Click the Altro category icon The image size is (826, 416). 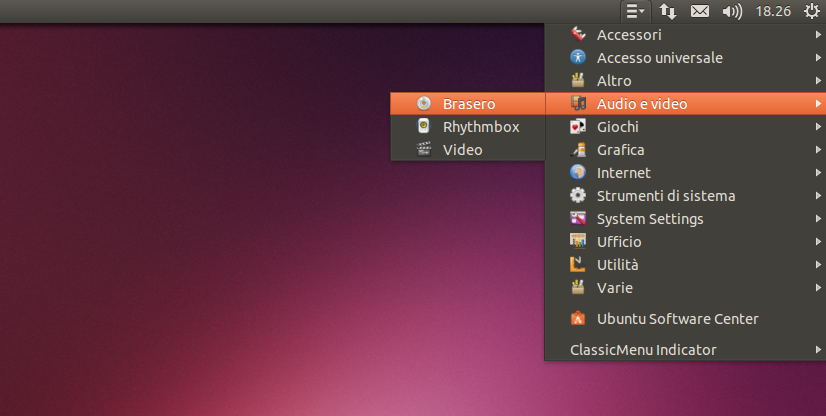[x=578, y=80]
